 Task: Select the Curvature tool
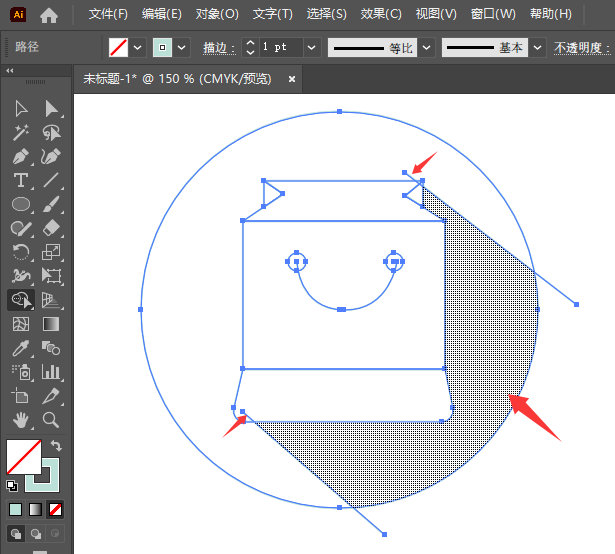pos(51,157)
